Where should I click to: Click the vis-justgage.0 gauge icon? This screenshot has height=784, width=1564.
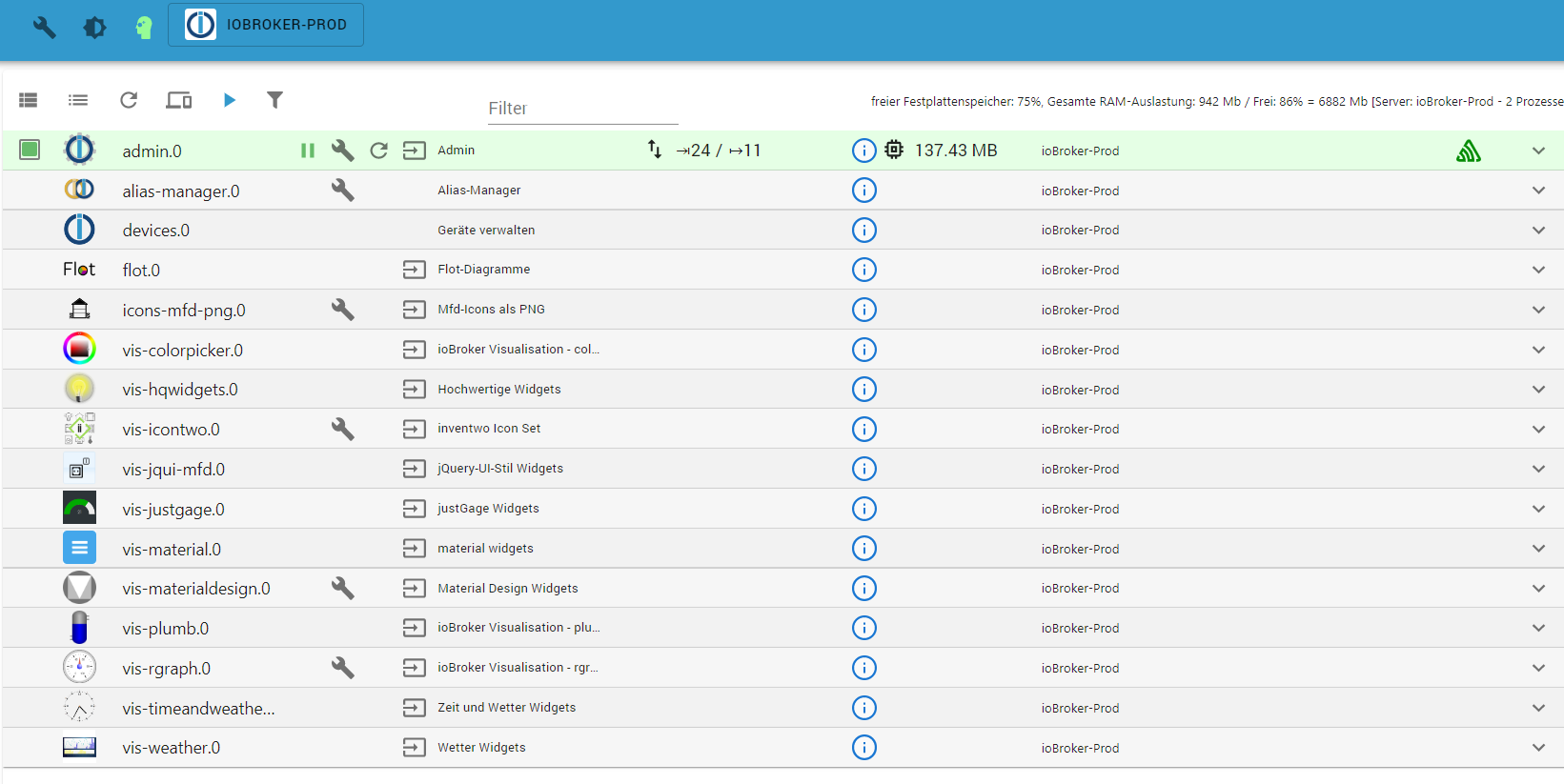click(x=79, y=508)
